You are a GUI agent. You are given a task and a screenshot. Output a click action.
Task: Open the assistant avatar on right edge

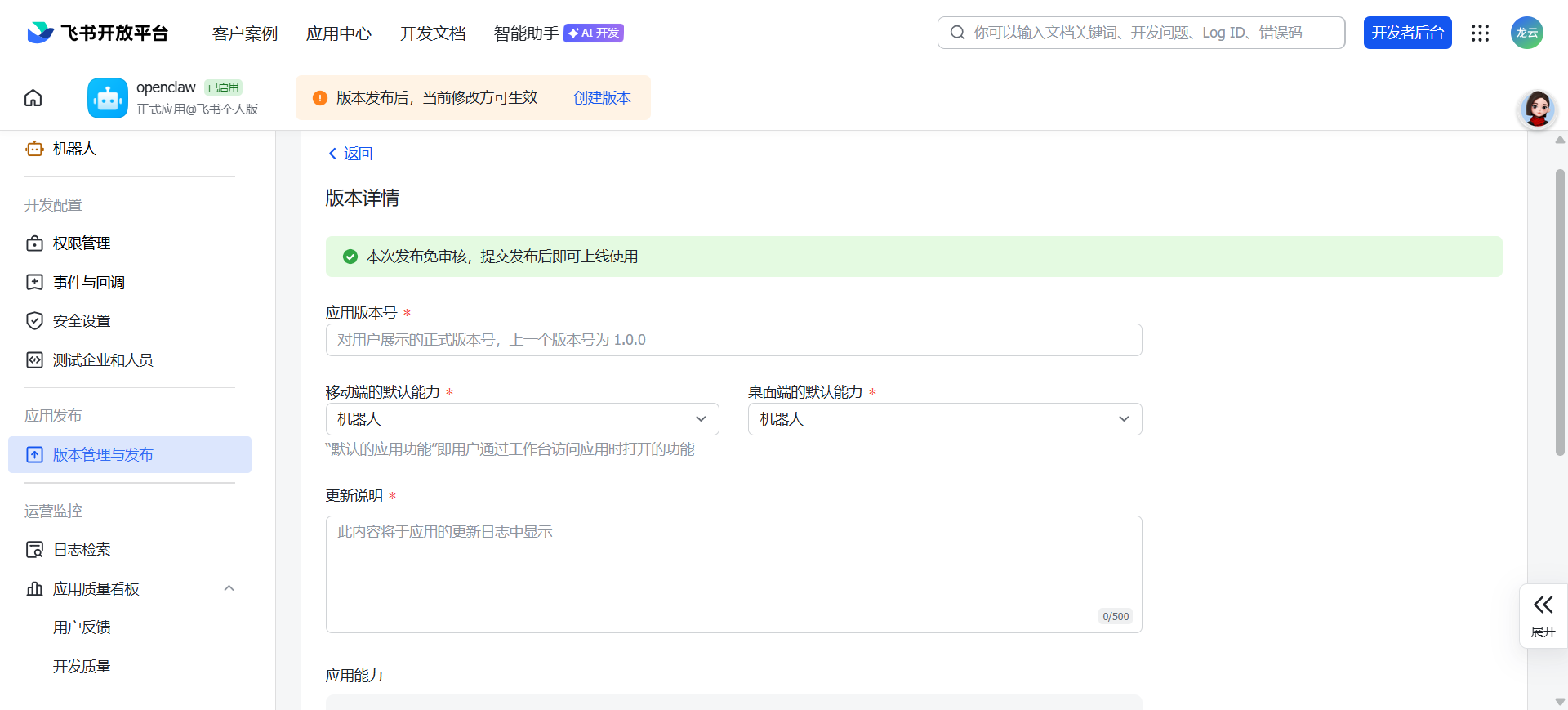(1537, 109)
